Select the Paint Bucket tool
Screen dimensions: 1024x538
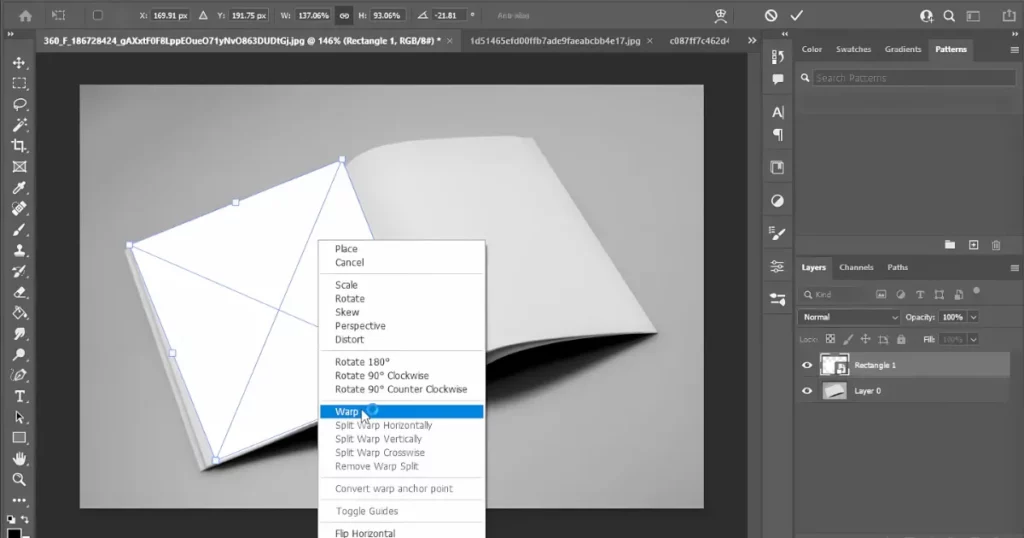pos(20,313)
